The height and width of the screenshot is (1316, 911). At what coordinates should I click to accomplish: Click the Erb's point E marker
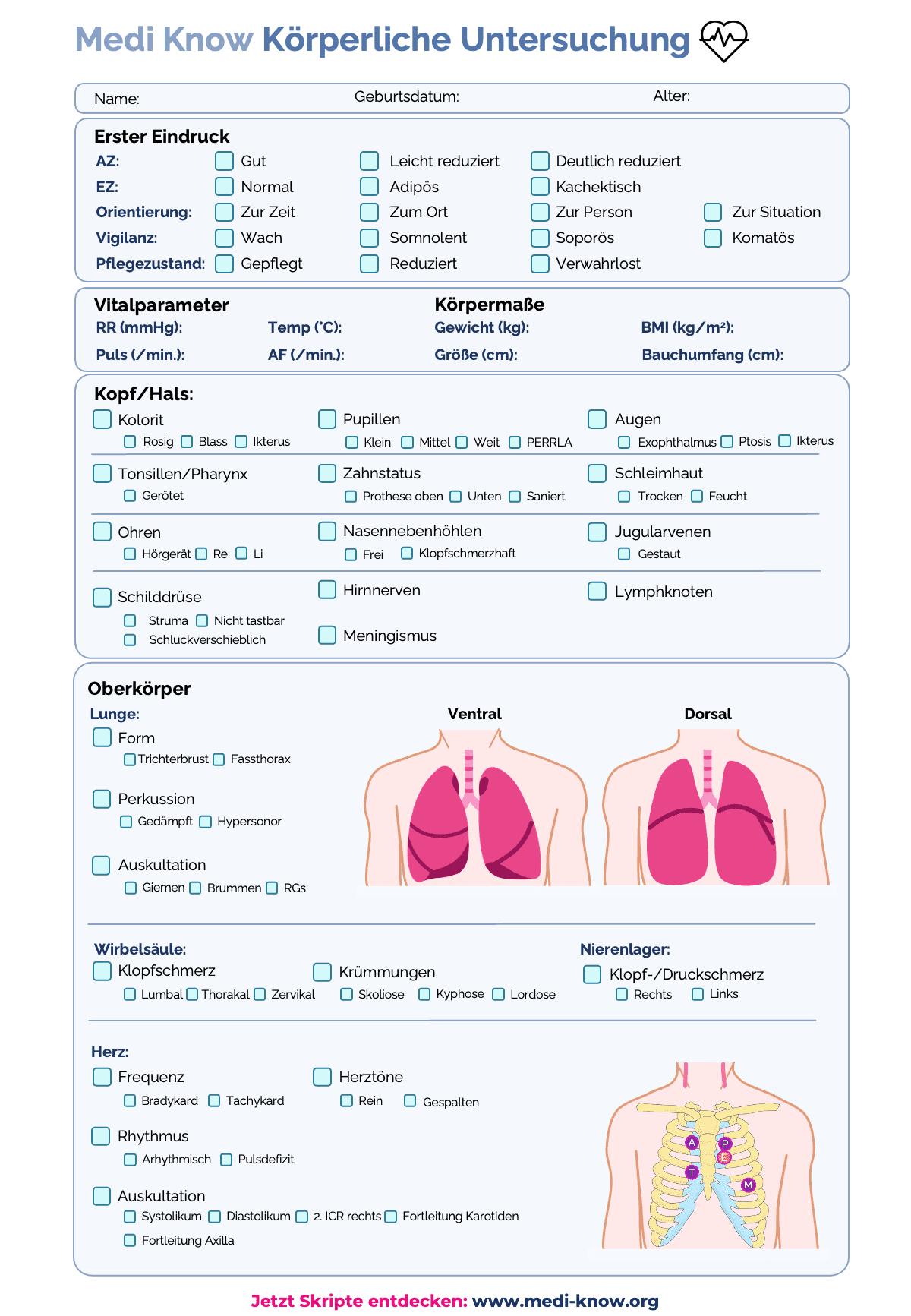tap(724, 1157)
